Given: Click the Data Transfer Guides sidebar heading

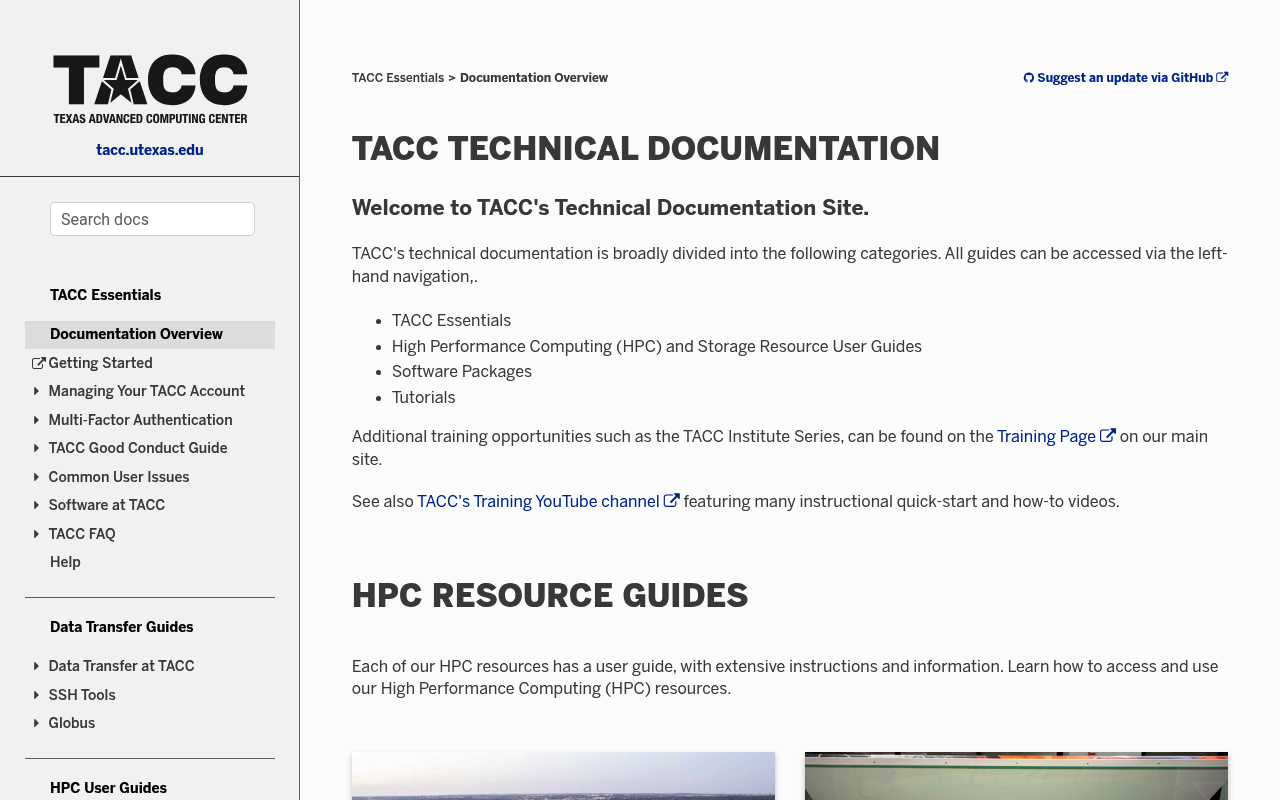Looking at the screenshot, I should [x=122, y=627].
